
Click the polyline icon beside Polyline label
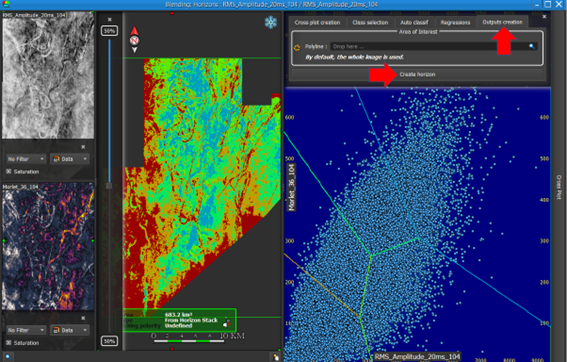pos(297,47)
